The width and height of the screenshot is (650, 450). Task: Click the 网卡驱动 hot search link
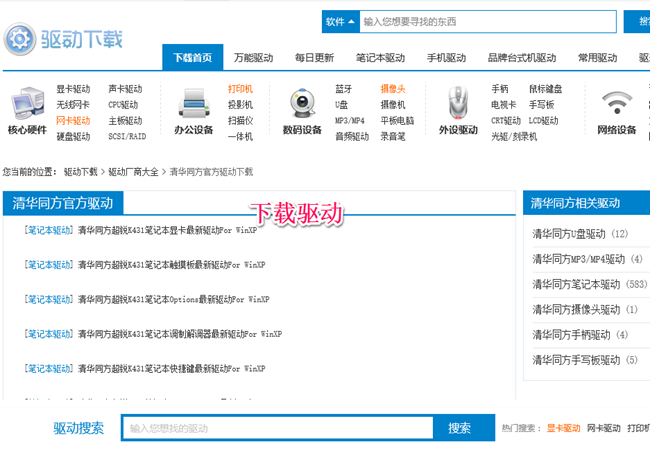pyautogui.click(x=604, y=428)
